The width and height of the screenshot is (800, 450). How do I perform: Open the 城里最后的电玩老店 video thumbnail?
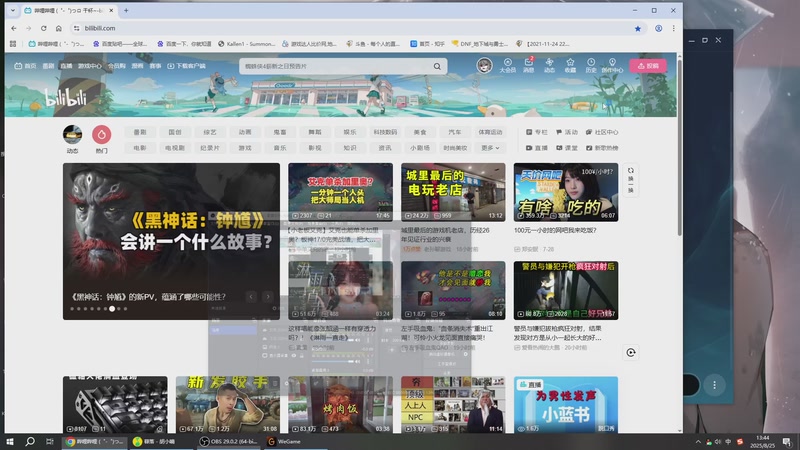click(453, 192)
